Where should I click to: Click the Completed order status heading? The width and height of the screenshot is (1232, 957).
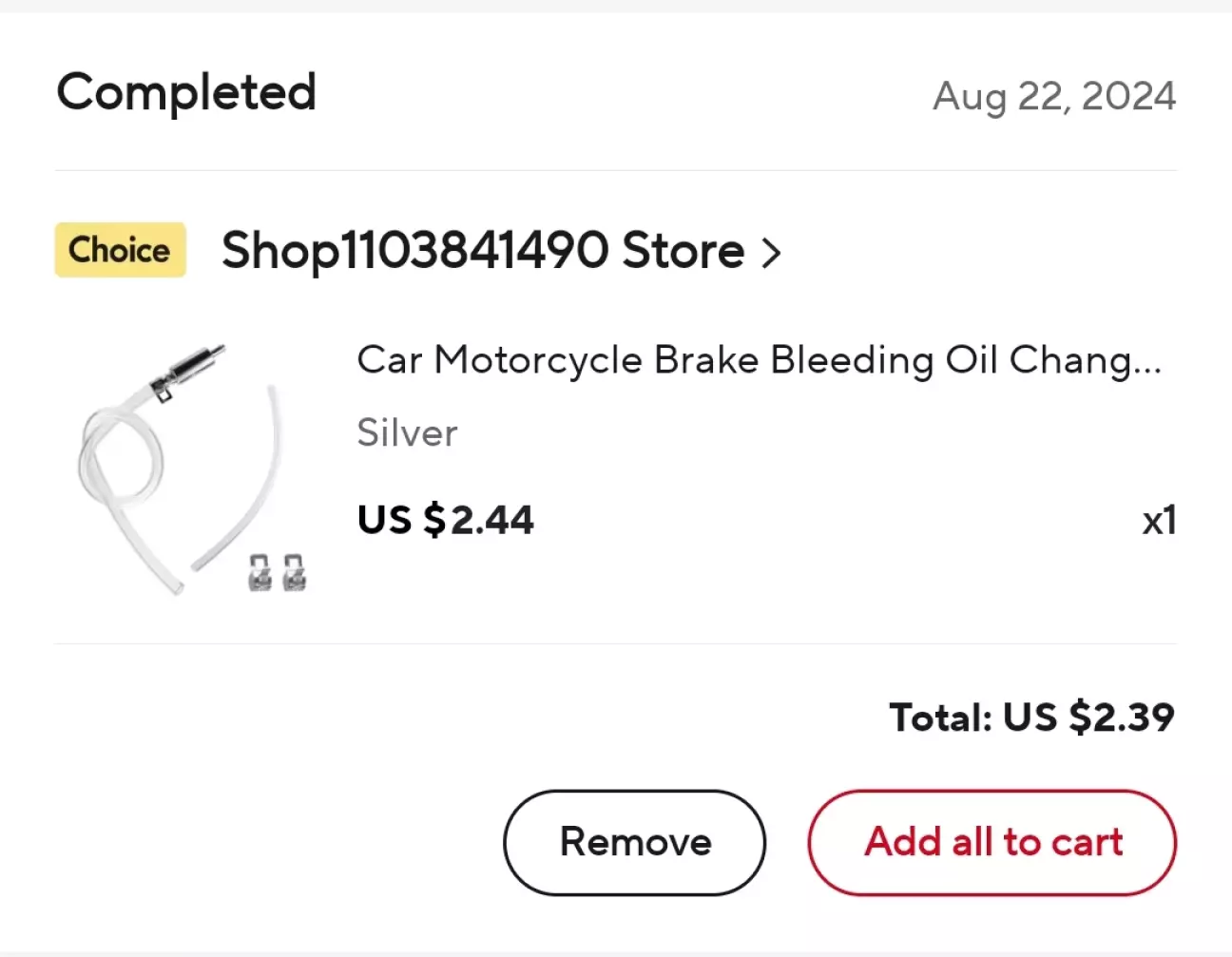(x=186, y=93)
